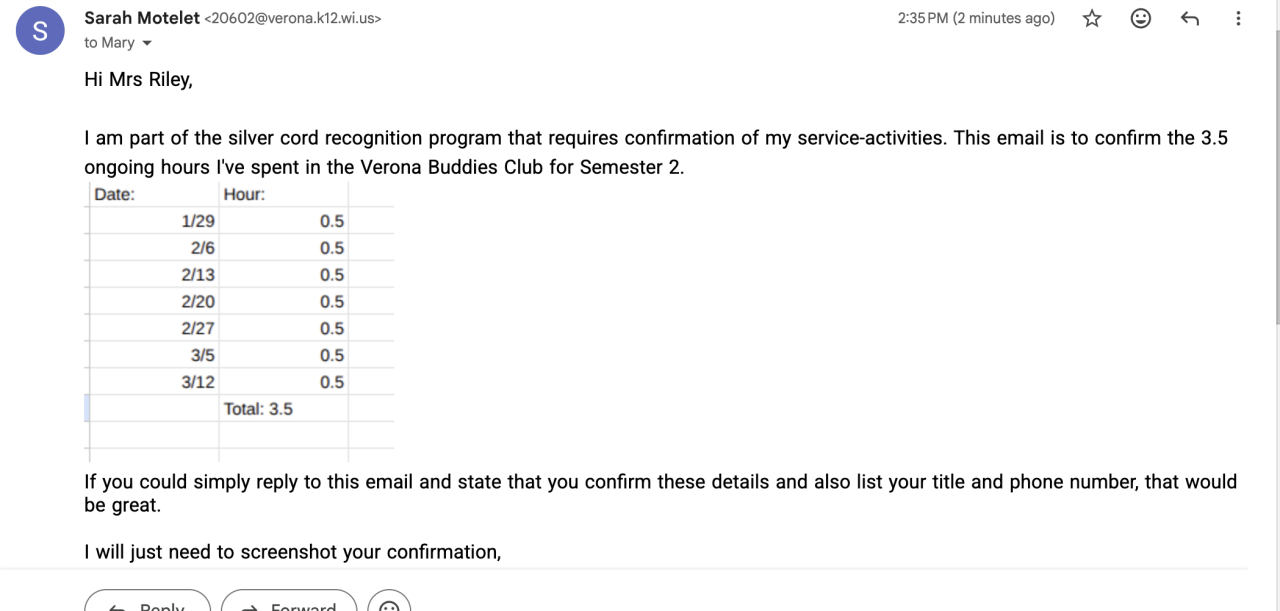Screen dimensions: 1280x611
Task: Click the reply arrow icon in header
Action: pos(1189,19)
